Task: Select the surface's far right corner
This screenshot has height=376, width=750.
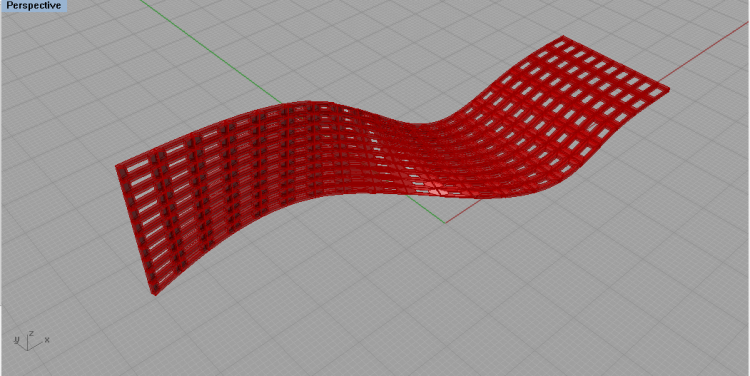Action: 667,89
